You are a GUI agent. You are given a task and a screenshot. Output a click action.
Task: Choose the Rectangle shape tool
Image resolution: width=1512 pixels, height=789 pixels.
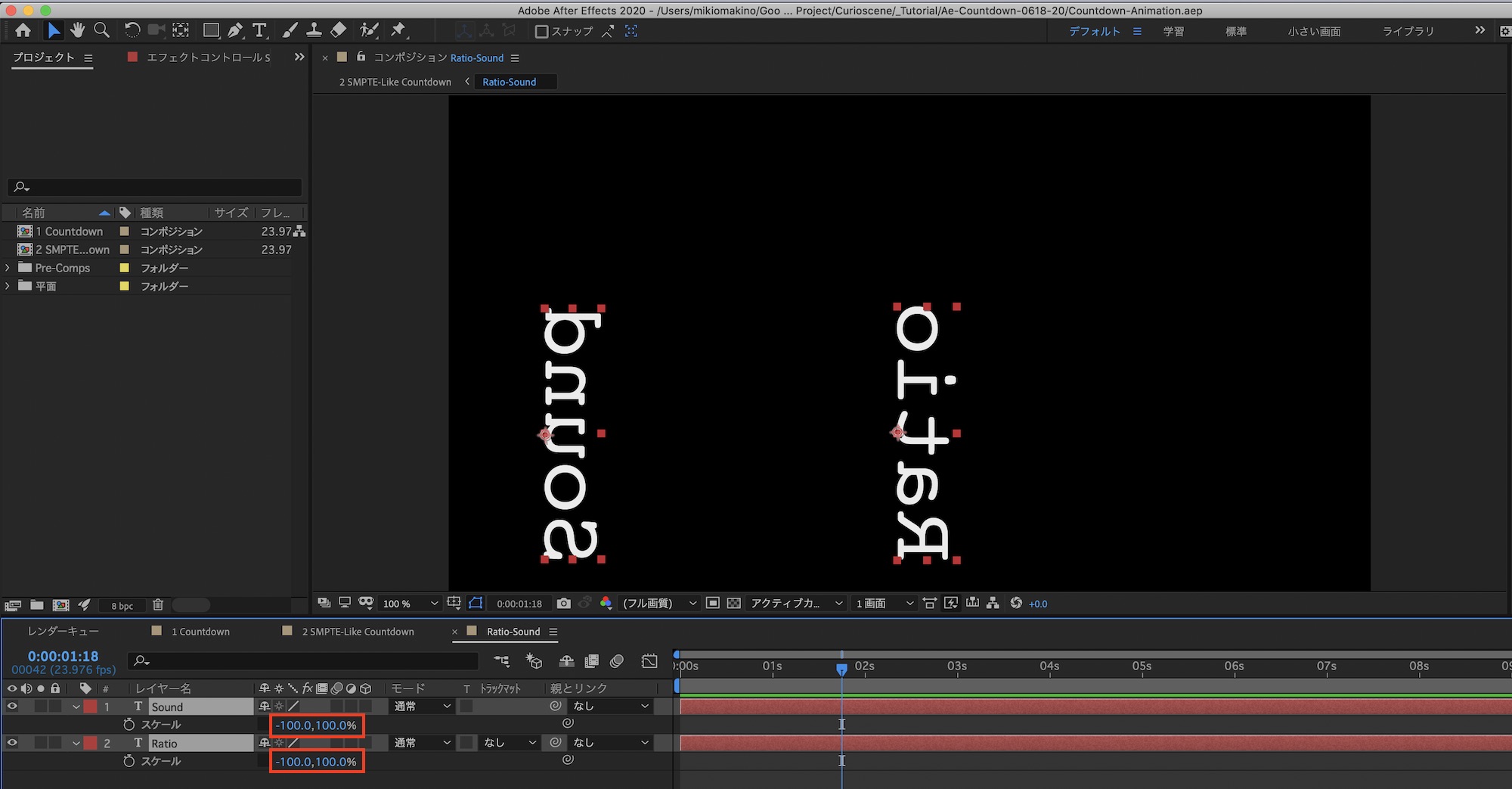(x=211, y=30)
